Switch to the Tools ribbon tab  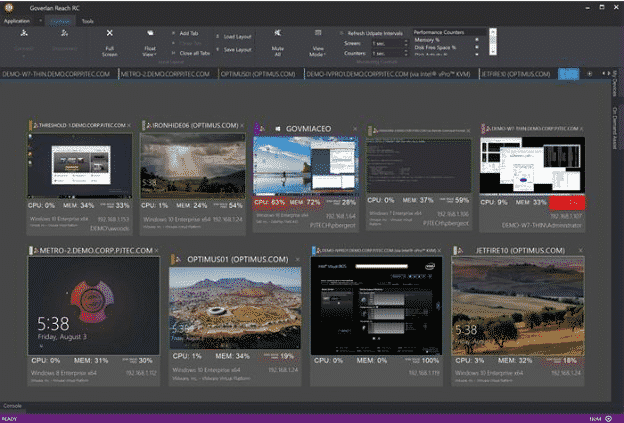tap(88, 20)
